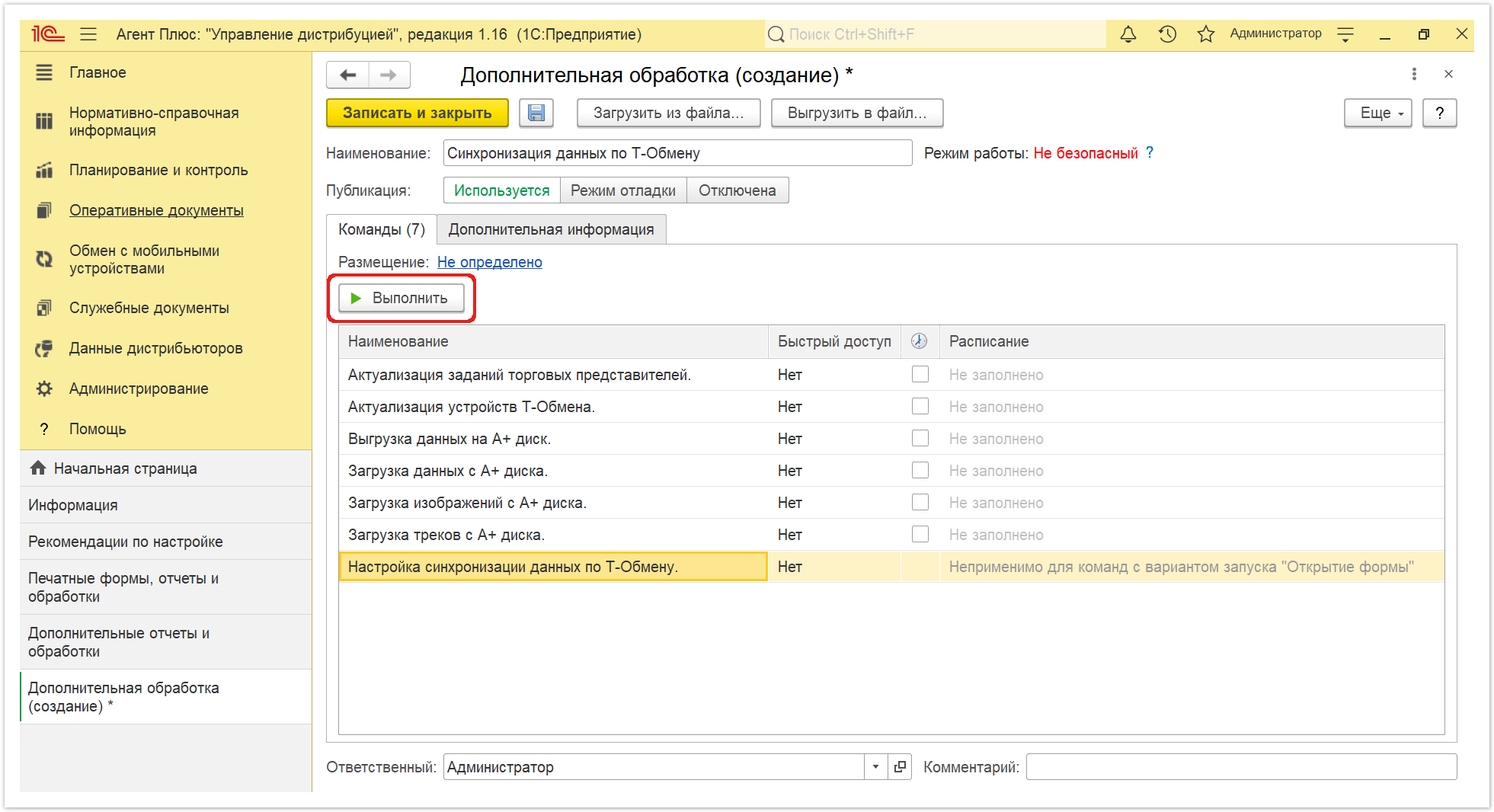Click the save diskette icon
The image size is (1494, 812).
coord(536,113)
